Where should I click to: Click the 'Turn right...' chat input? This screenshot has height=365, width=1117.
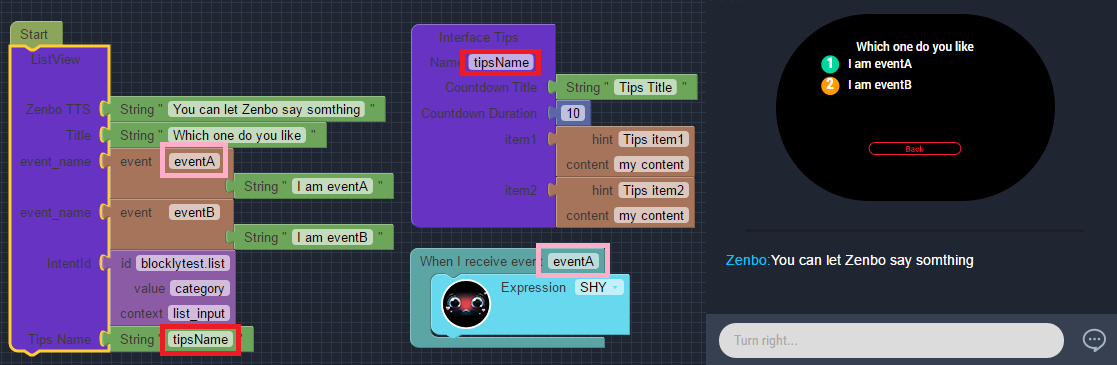[891, 340]
